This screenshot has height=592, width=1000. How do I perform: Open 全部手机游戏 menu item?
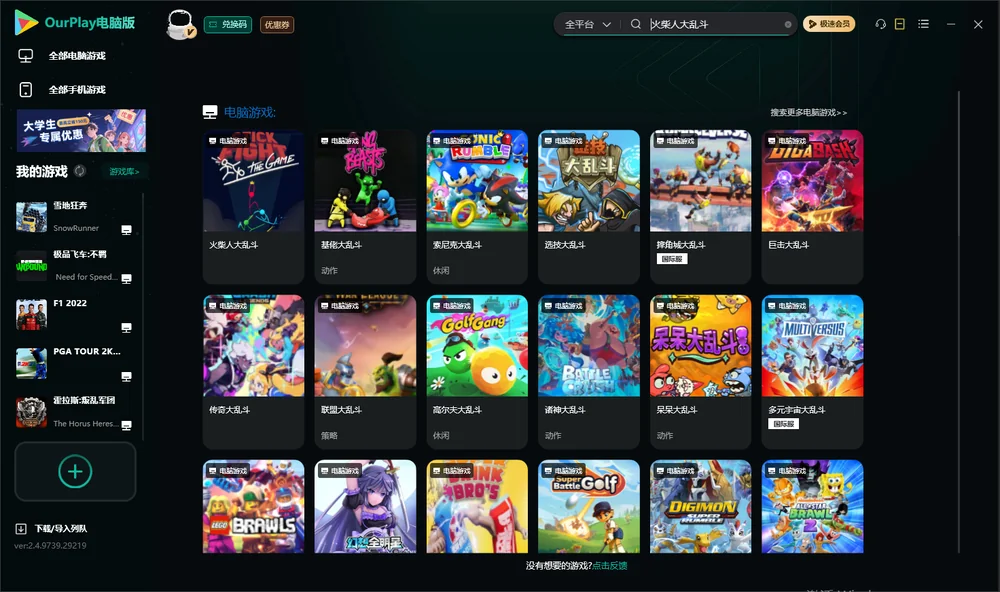pyautogui.click(x=77, y=90)
